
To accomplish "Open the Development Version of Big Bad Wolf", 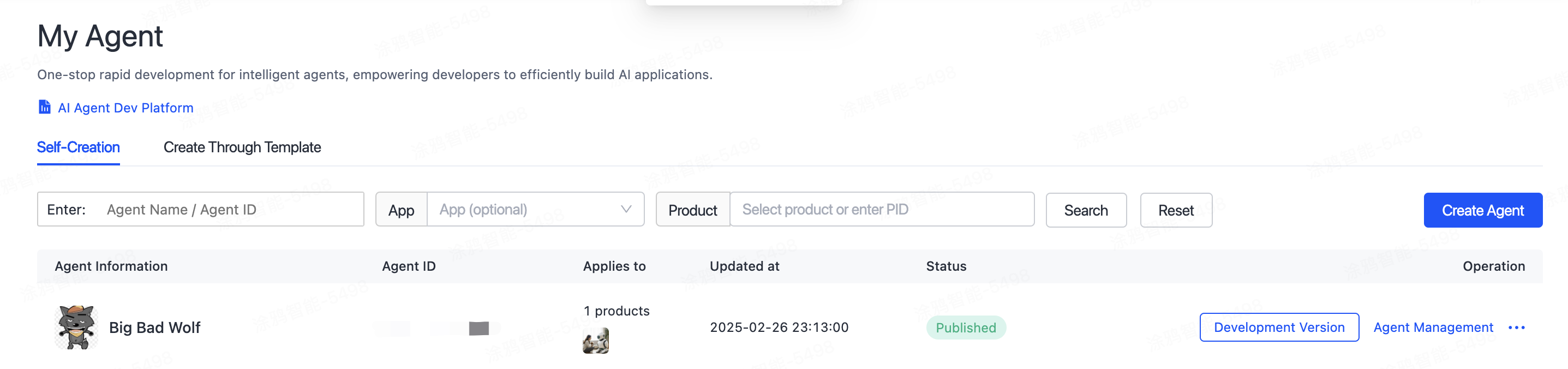I will (x=1279, y=328).
